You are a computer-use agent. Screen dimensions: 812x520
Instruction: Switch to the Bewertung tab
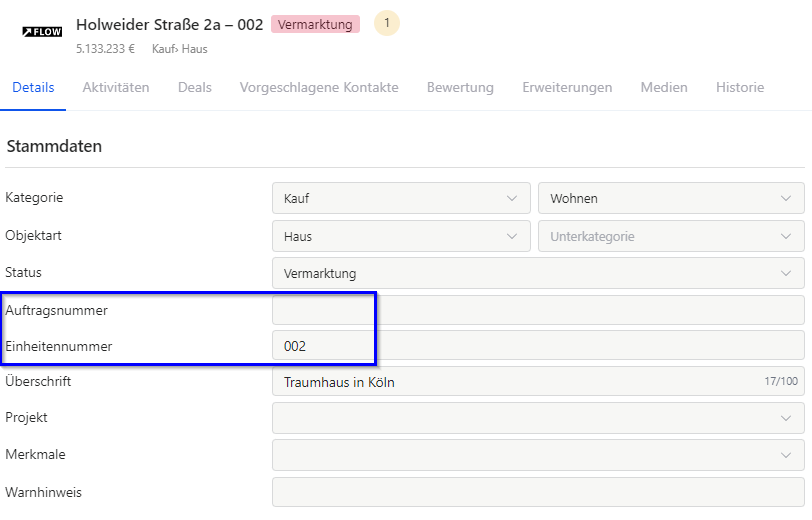(460, 88)
